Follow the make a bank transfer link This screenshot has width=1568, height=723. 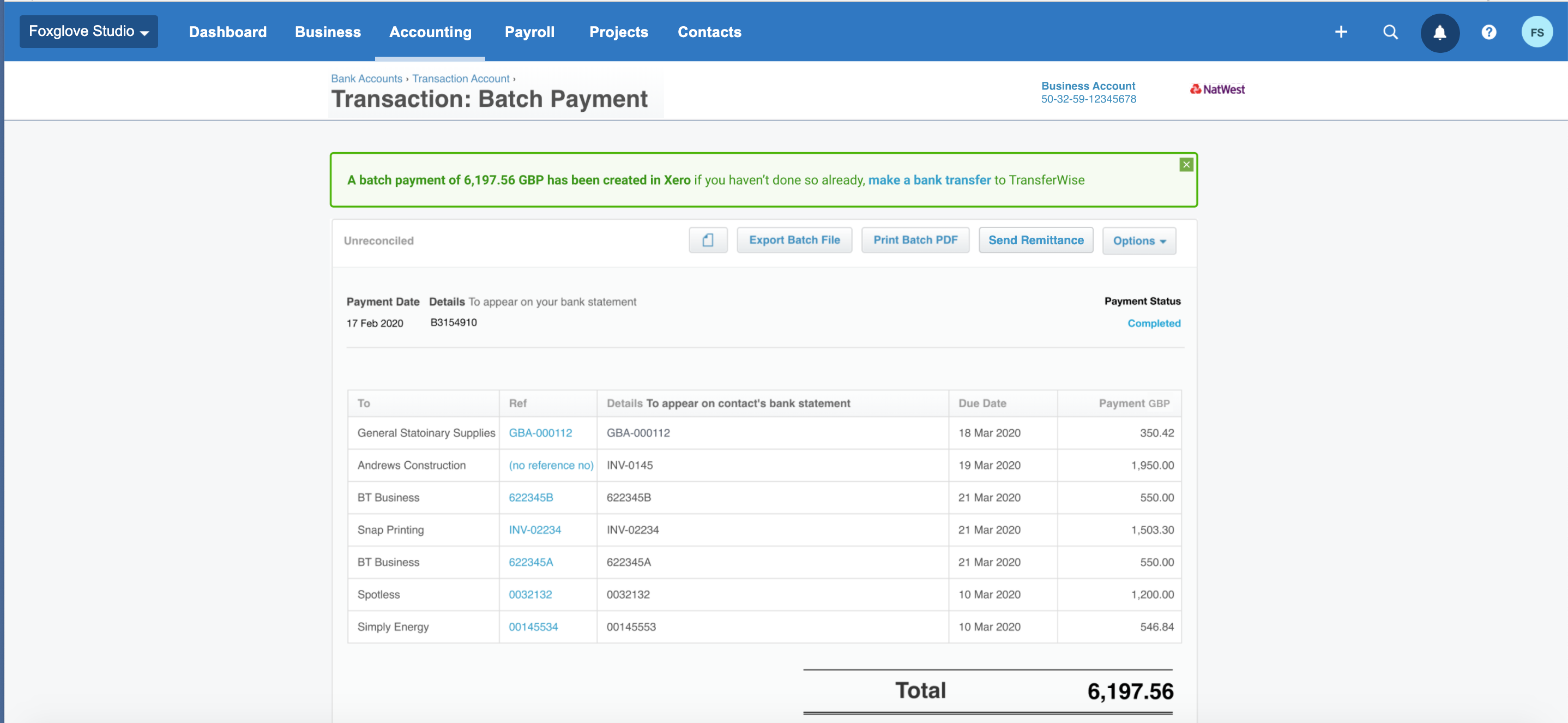click(x=929, y=180)
